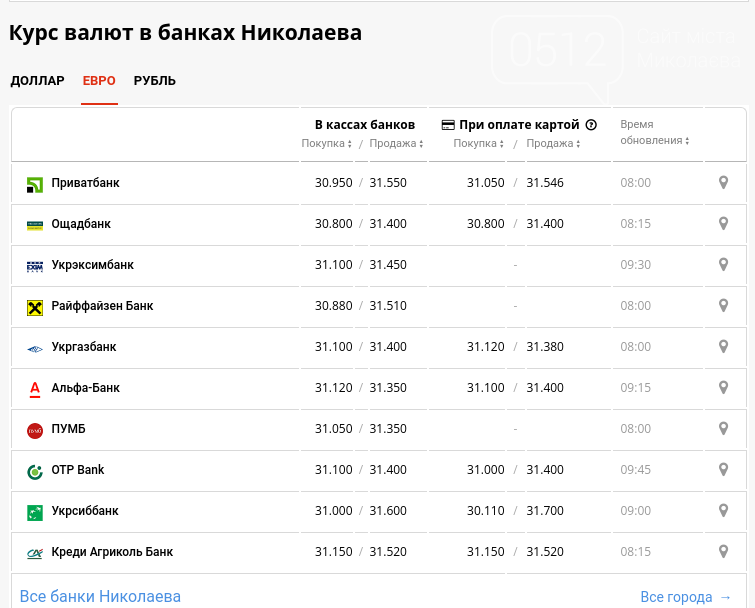
Task: Open map location for Ощадбанк
Action: coord(723,224)
